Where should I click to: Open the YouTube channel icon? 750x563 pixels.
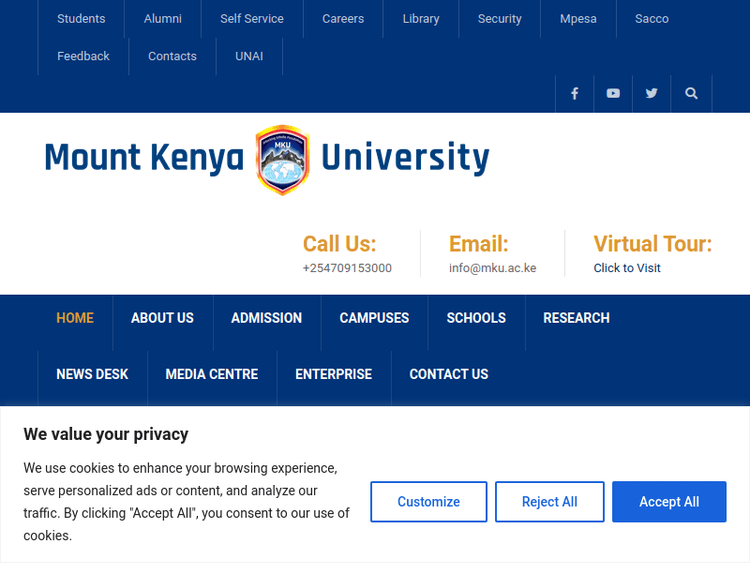(x=613, y=93)
